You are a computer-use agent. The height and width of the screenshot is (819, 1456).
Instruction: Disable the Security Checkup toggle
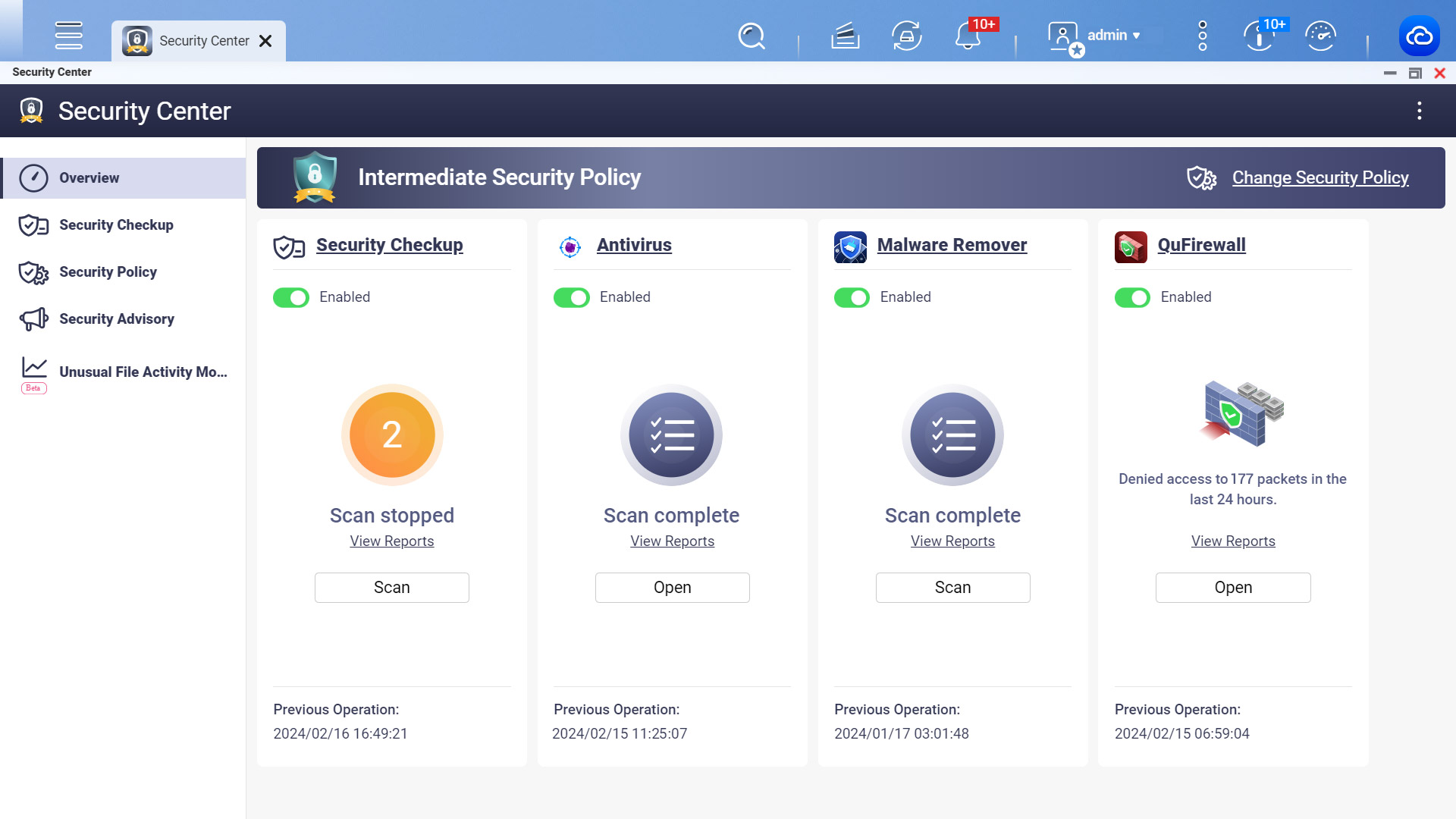[x=291, y=297]
